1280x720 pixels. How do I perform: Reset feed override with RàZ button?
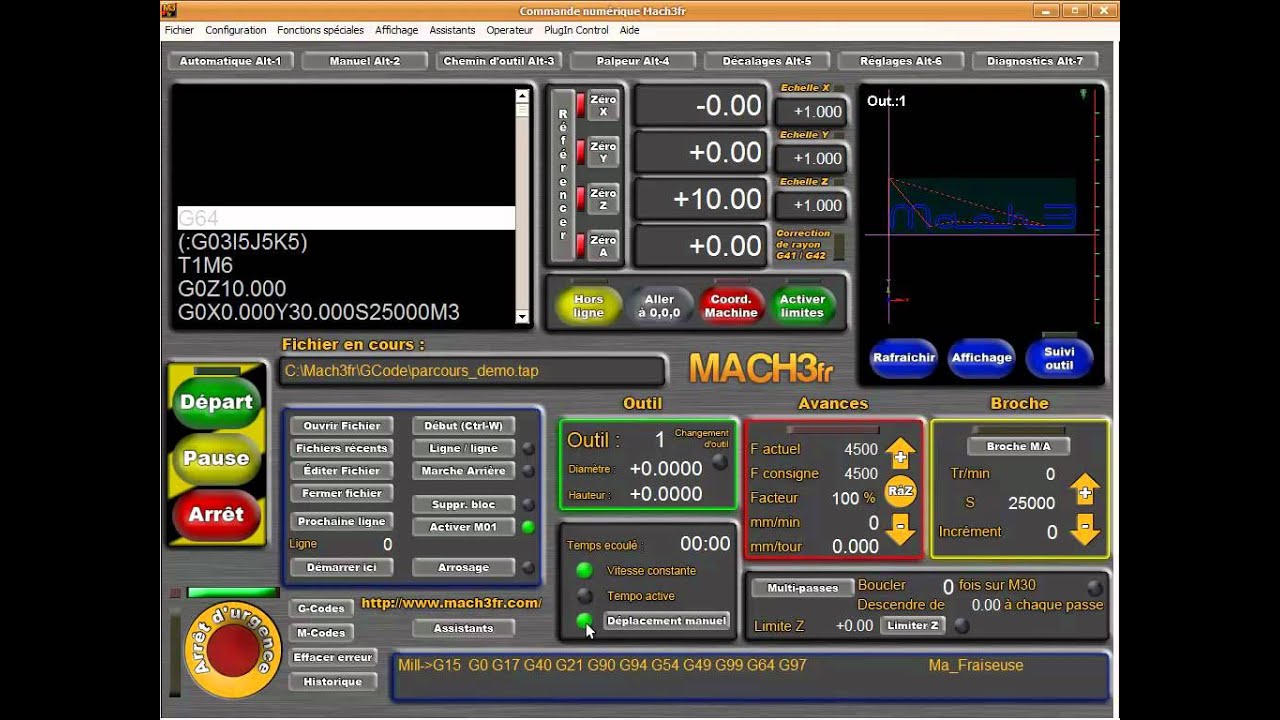(x=900, y=491)
